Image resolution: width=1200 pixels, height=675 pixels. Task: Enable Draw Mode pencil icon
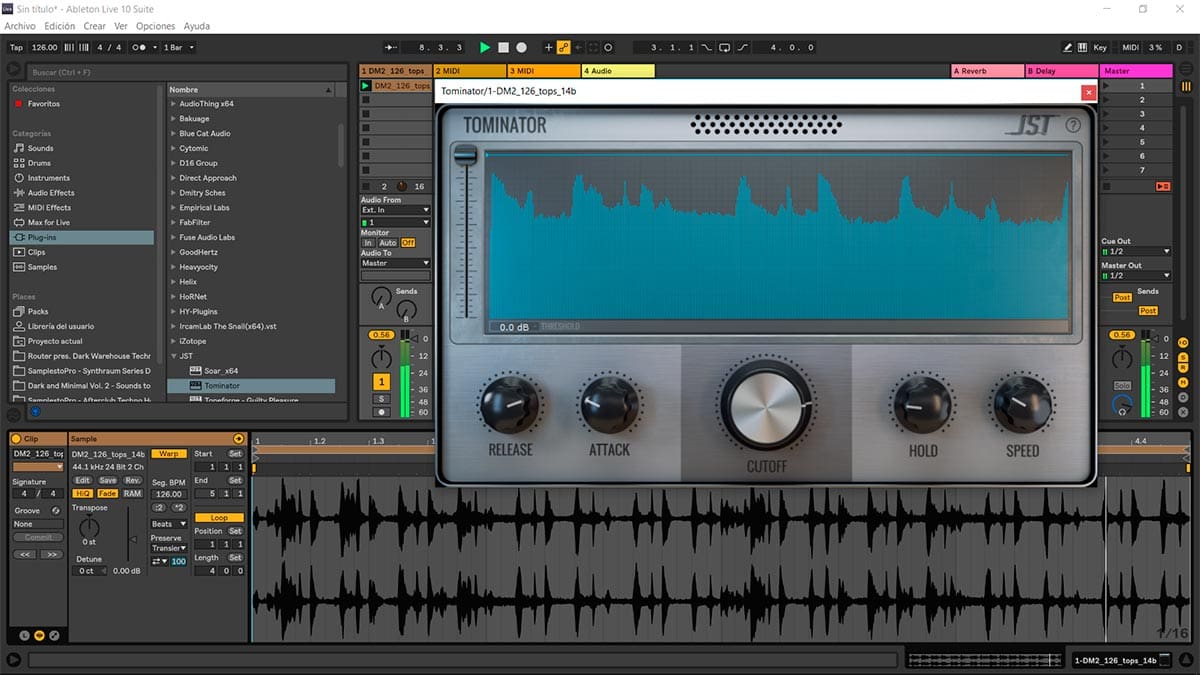[x=1068, y=47]
